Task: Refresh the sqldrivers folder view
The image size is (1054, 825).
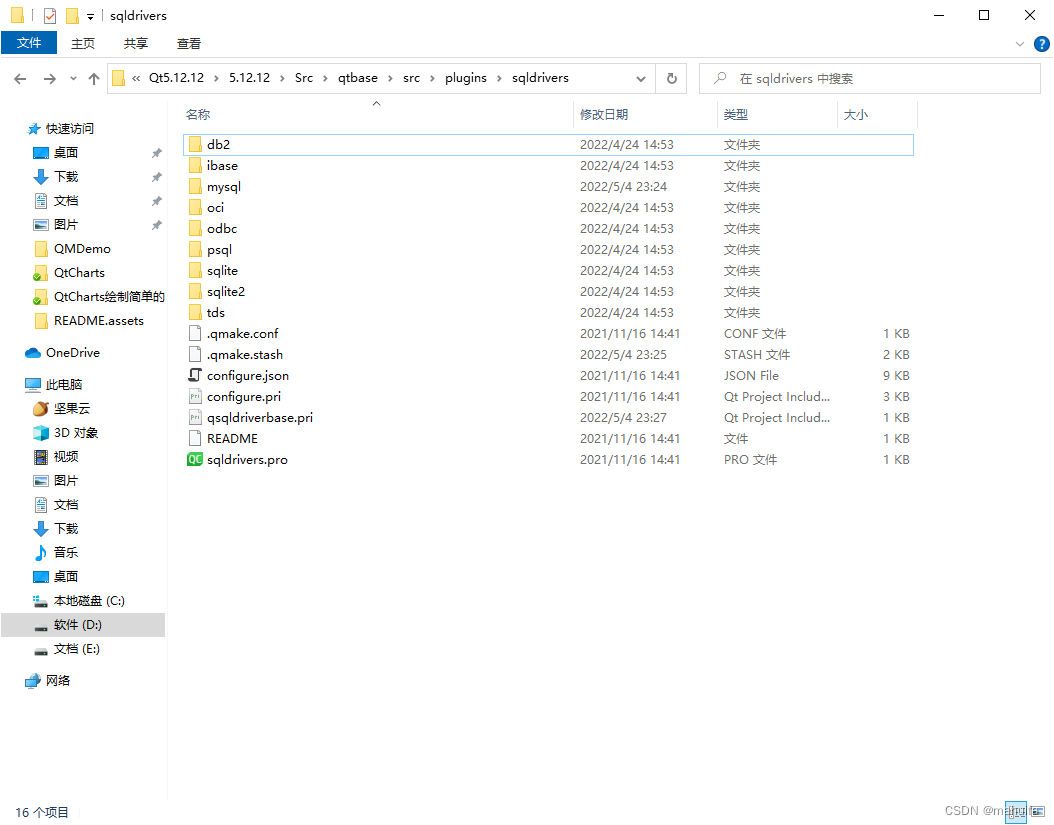Action: point(672,79)
